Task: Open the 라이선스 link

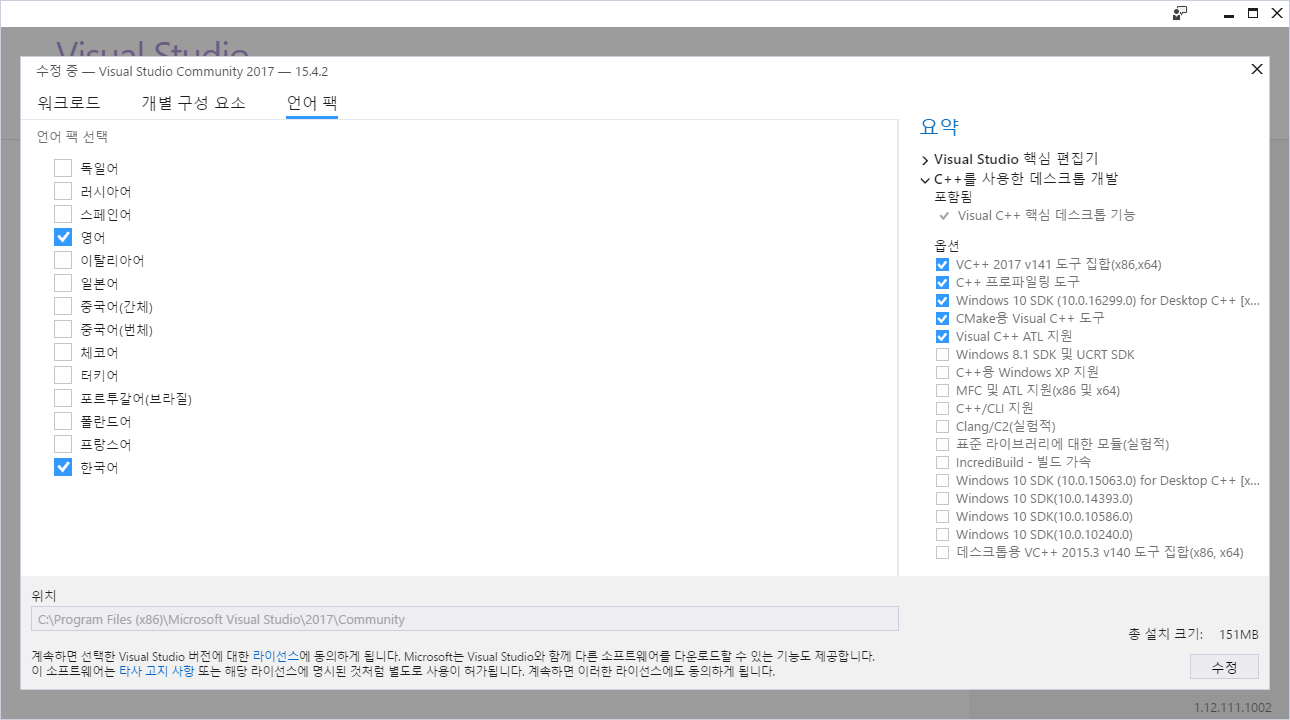Action: (275, 656)
